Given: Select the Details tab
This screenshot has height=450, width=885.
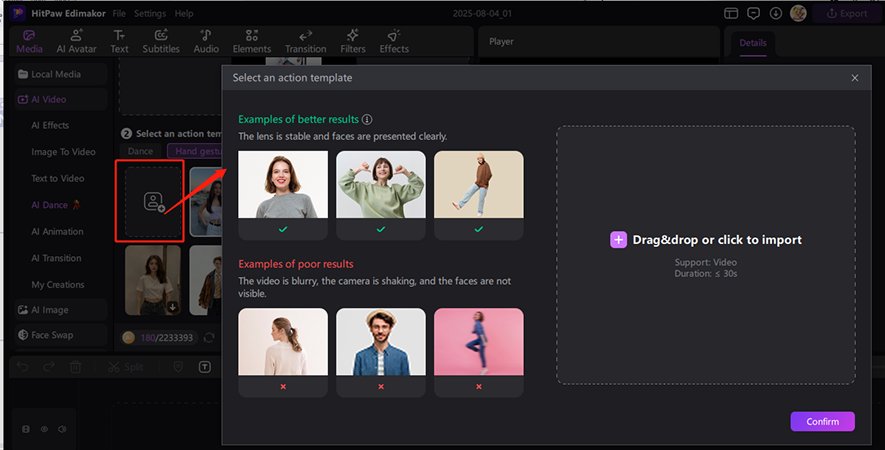Looking at the screenshot, I should [x=753, y=43].
